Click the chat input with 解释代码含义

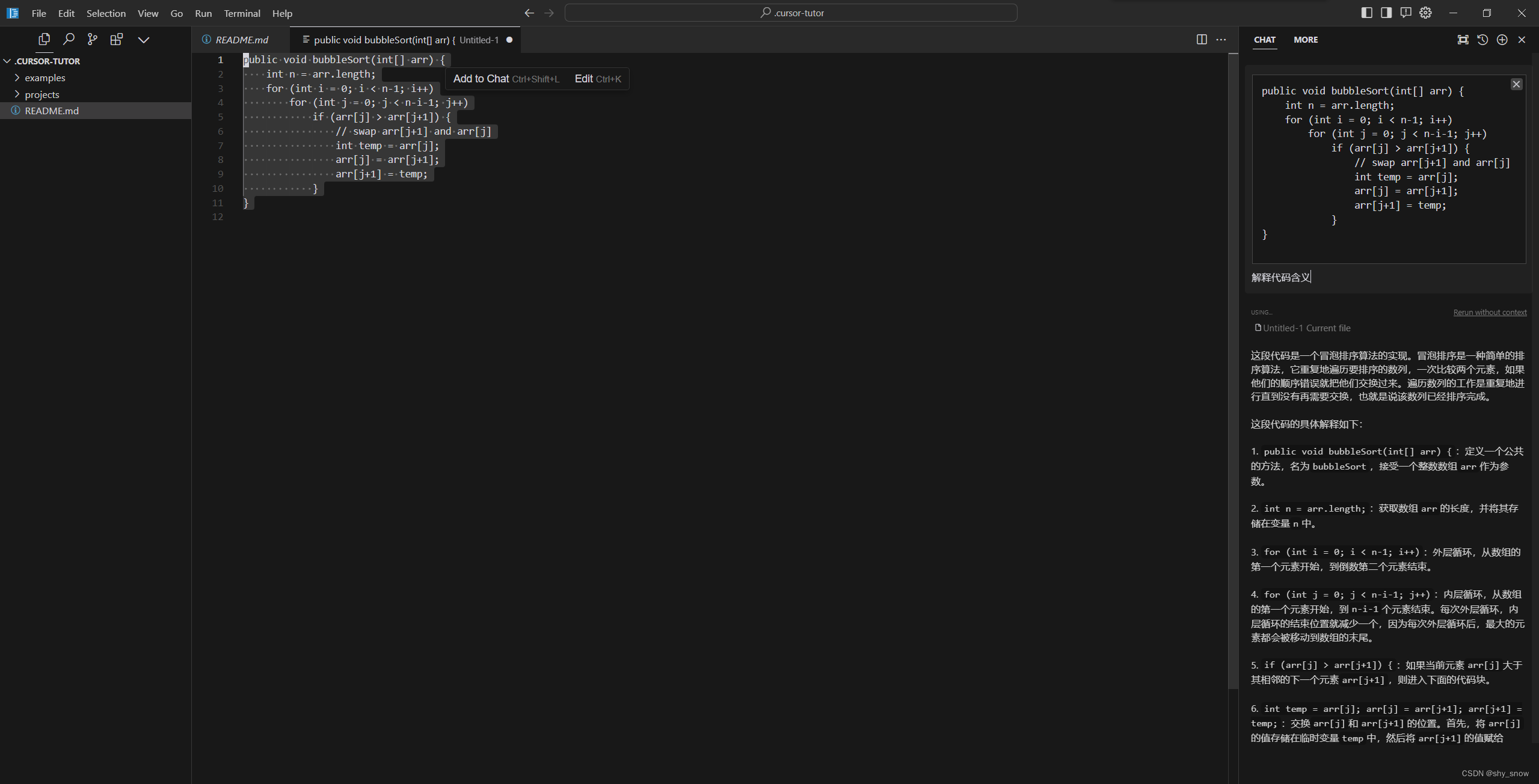[x=1389, y=277]
